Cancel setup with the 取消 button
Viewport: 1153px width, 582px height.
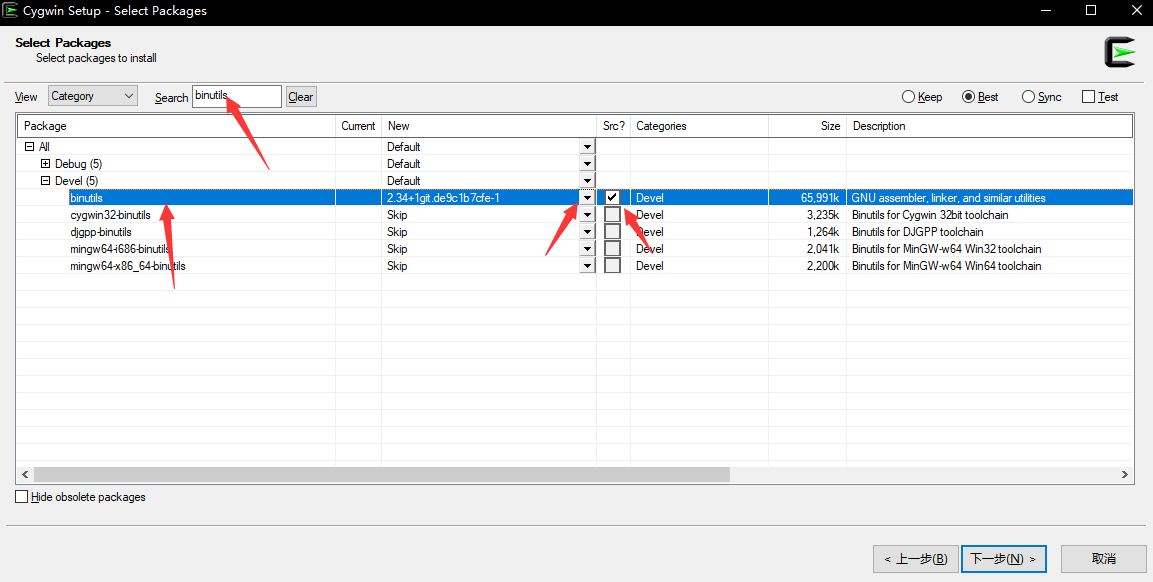coord(1104,559)
